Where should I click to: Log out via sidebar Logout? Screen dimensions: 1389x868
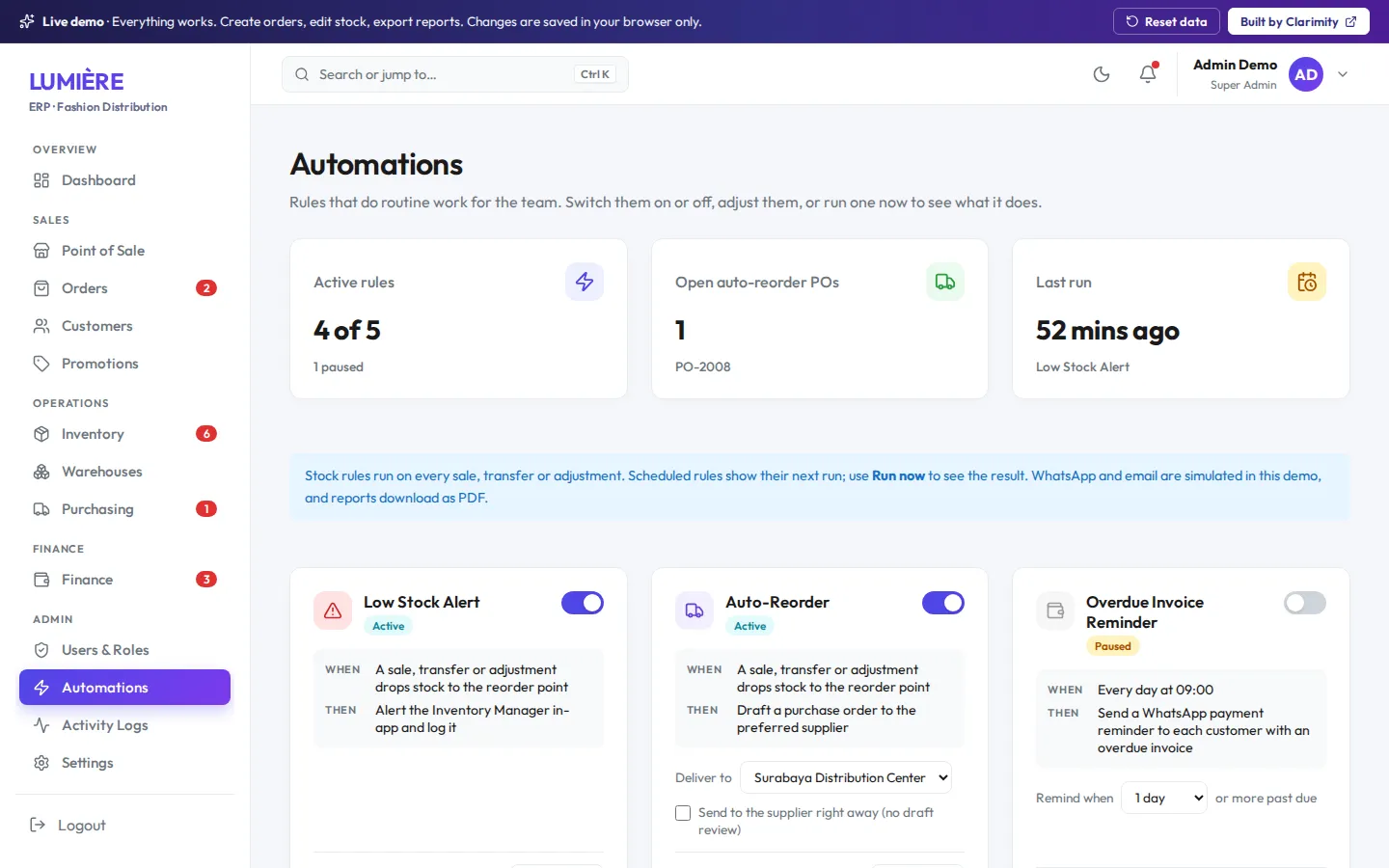pos(125,826)
